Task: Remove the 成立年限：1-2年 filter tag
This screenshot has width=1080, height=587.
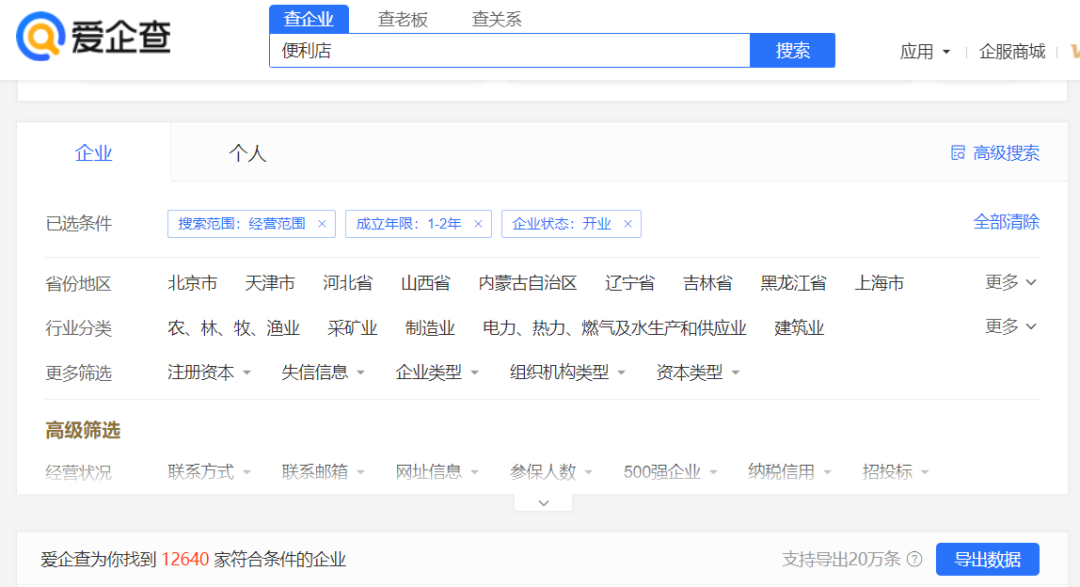Action: click(478, 224)
